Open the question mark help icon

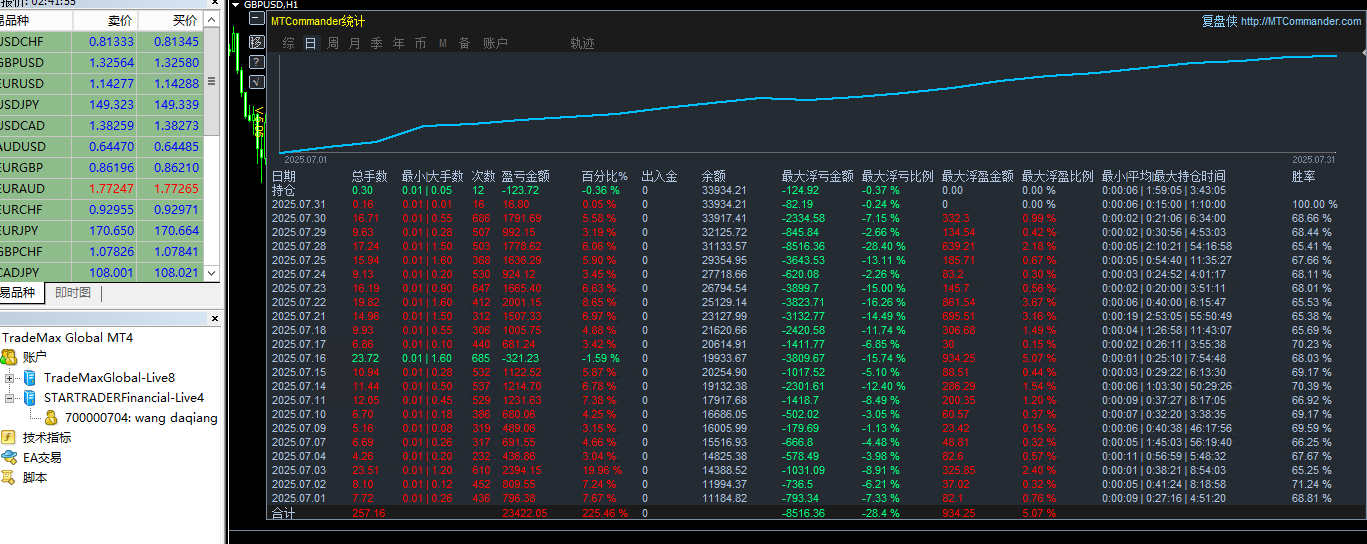(257, 61)
